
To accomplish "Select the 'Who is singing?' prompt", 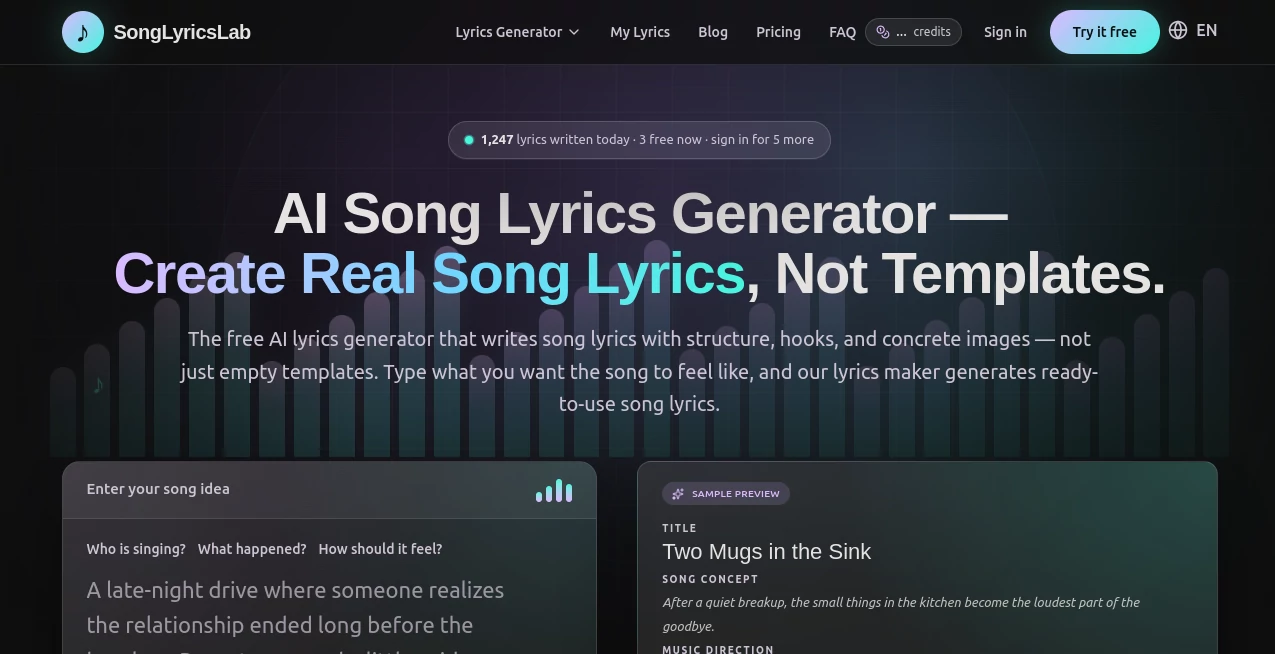I will coord(136,549).
